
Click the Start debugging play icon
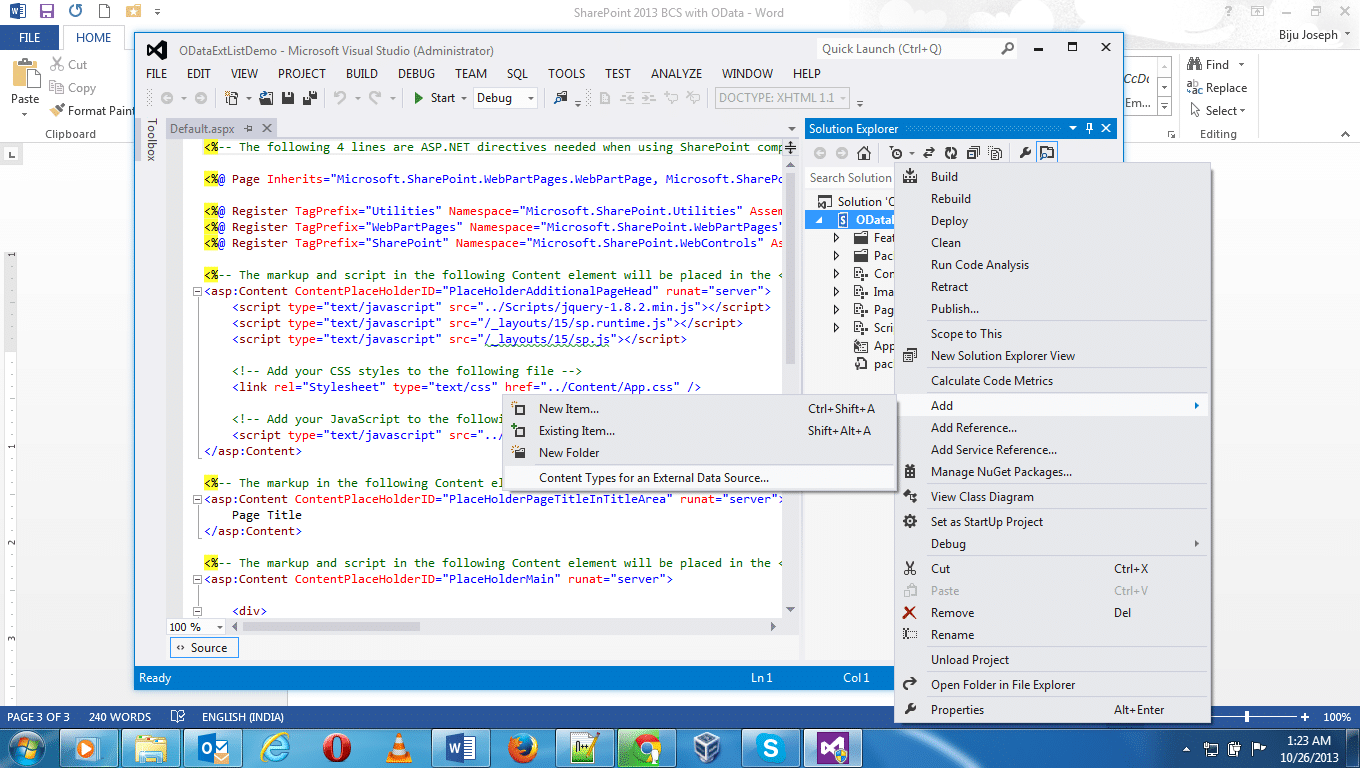(419, 98)
